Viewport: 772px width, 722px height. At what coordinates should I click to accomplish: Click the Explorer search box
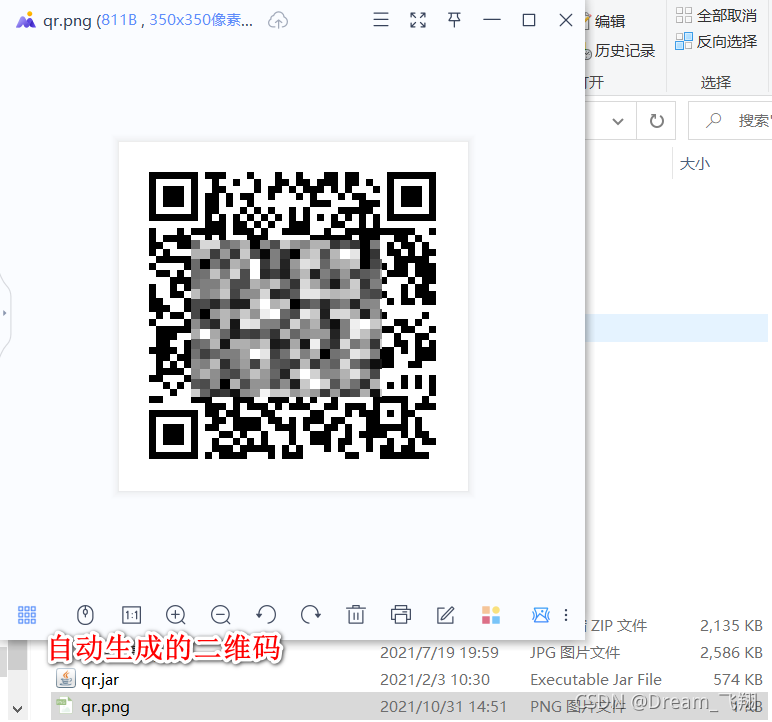pyautogui.click(x=730, y=121)
